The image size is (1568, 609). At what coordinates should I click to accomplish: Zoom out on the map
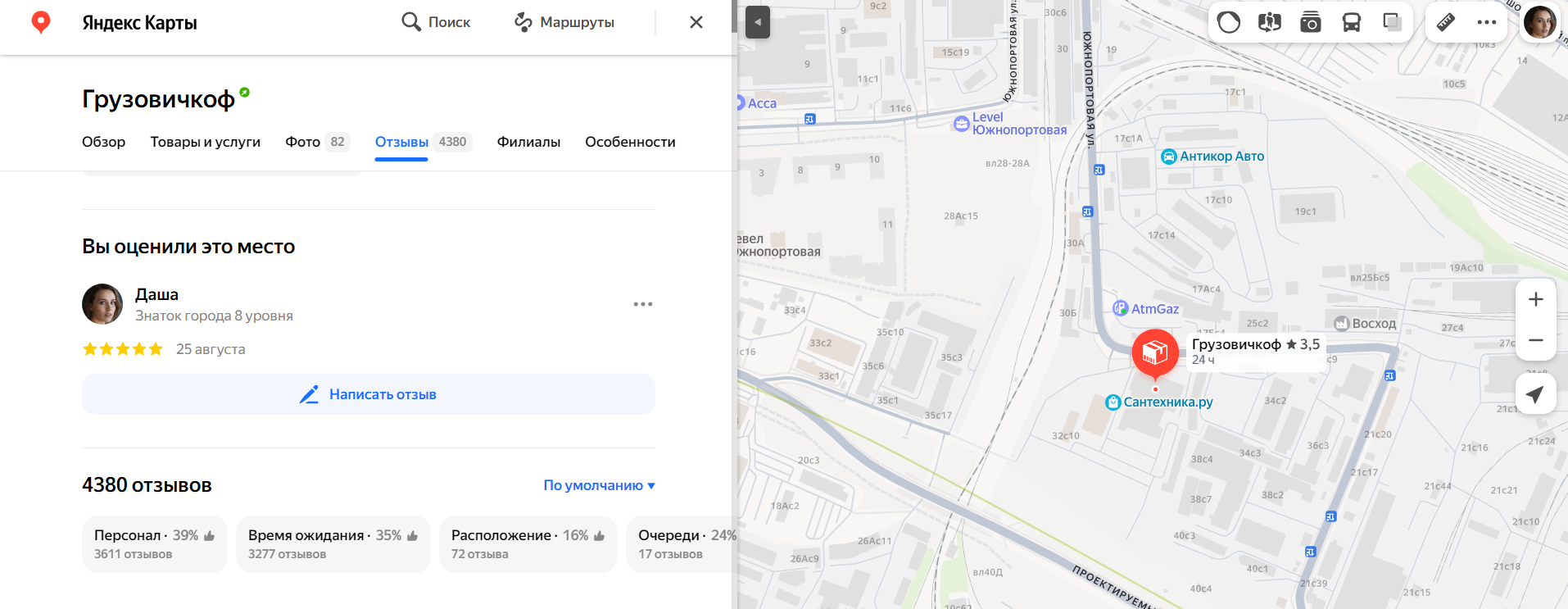pyautogui.click(x=1536, y=340)
